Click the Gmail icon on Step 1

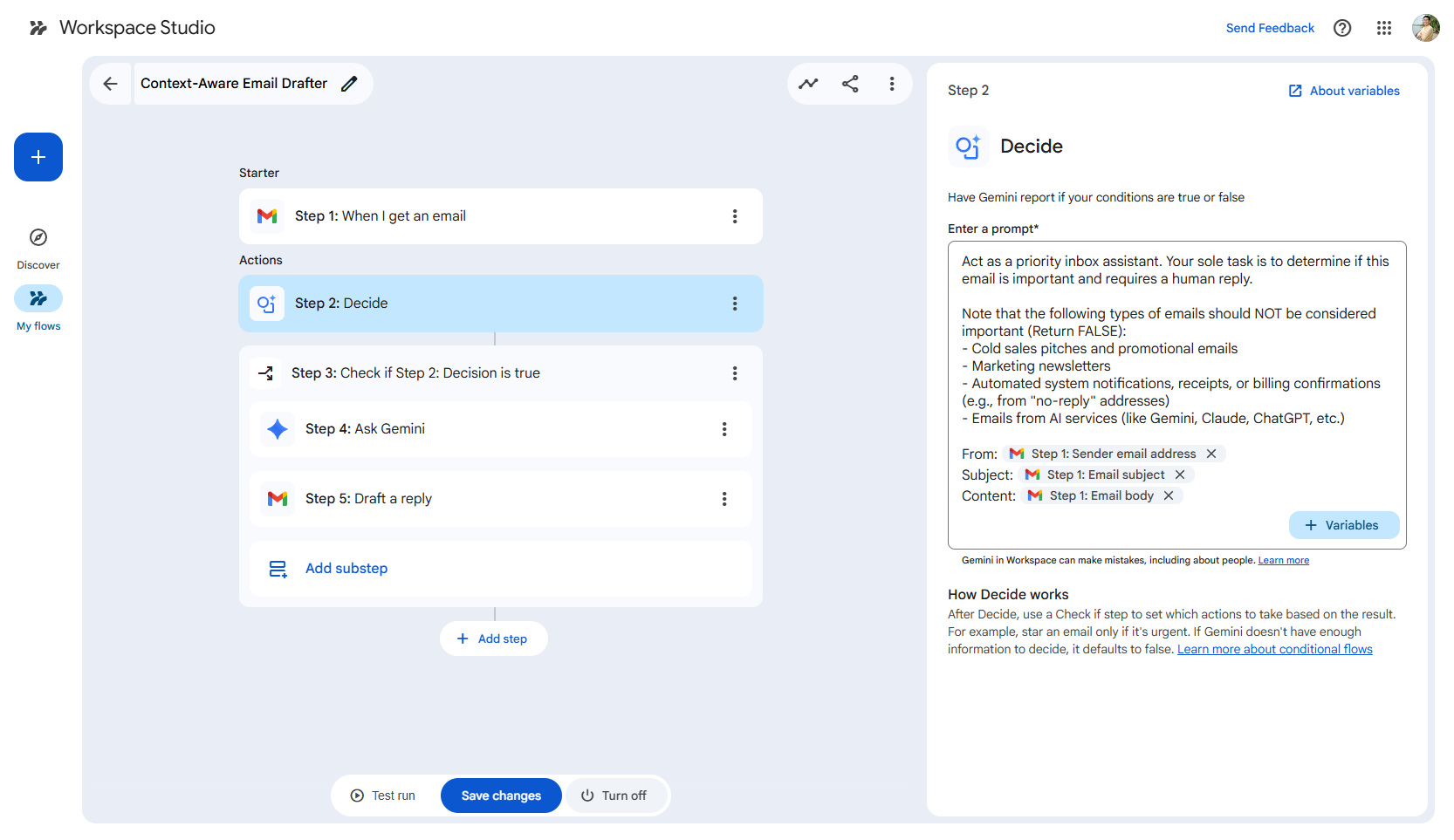tap(267, 216)
